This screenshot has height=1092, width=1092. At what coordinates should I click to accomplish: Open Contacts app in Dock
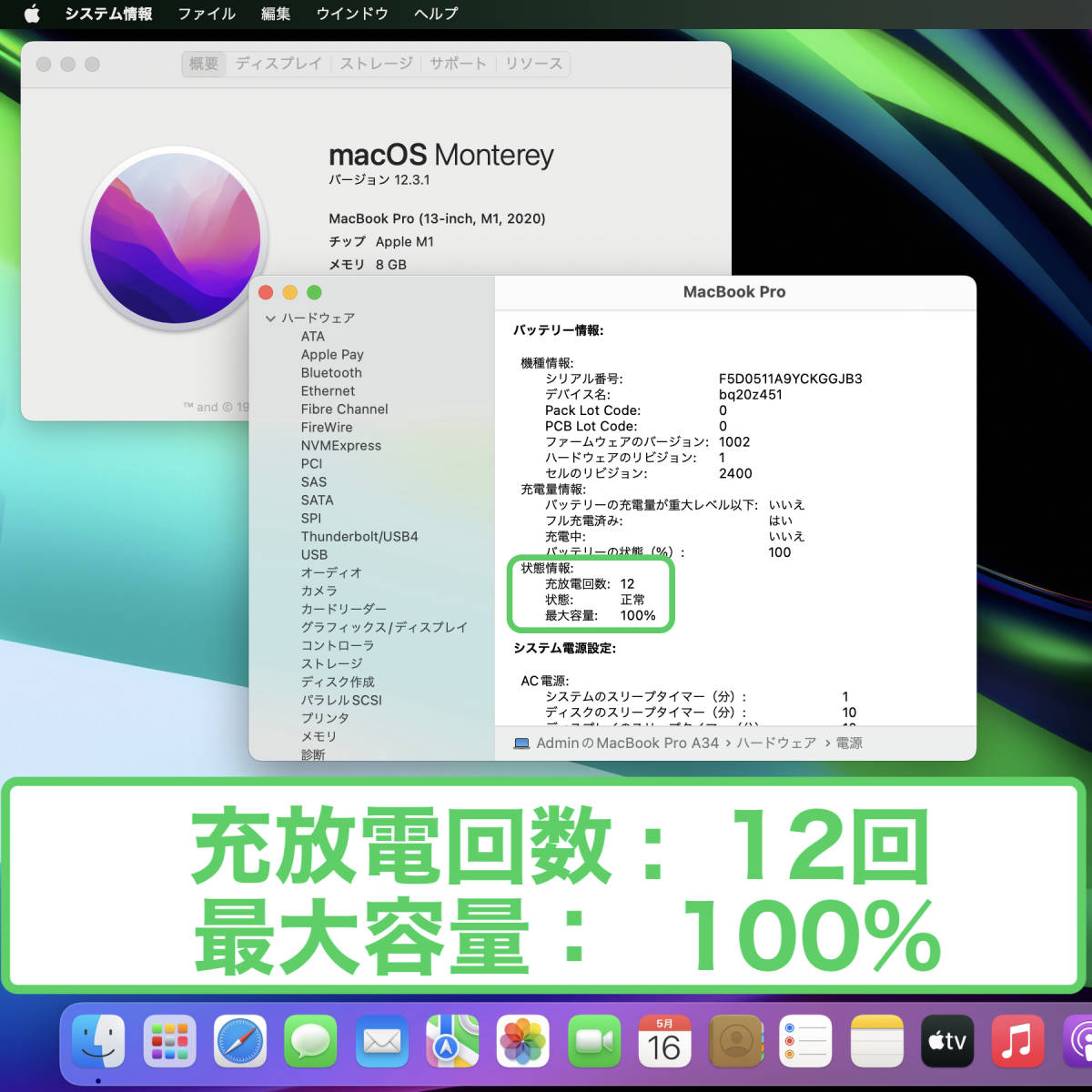click(x=735, y=1041)
